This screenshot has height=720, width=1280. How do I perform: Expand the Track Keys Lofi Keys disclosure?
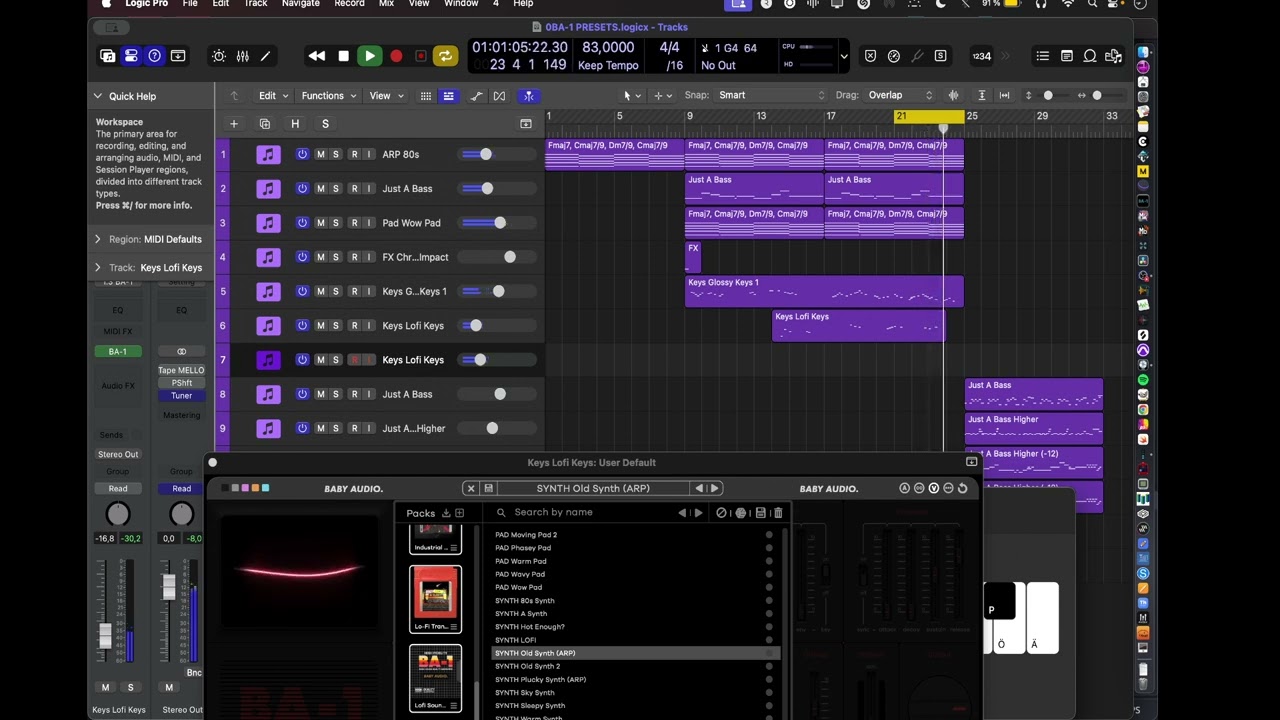pyautogui.click(x=97, y=267)
